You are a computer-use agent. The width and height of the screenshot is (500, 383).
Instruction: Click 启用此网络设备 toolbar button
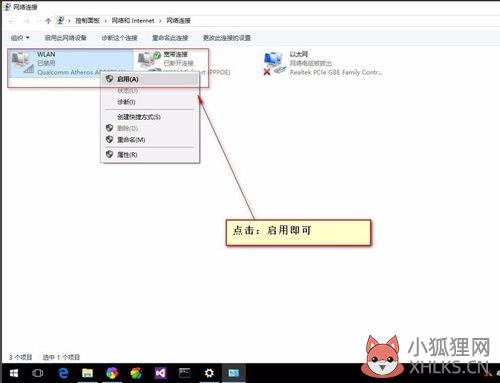pyautogui.click(x=66, y=38)
